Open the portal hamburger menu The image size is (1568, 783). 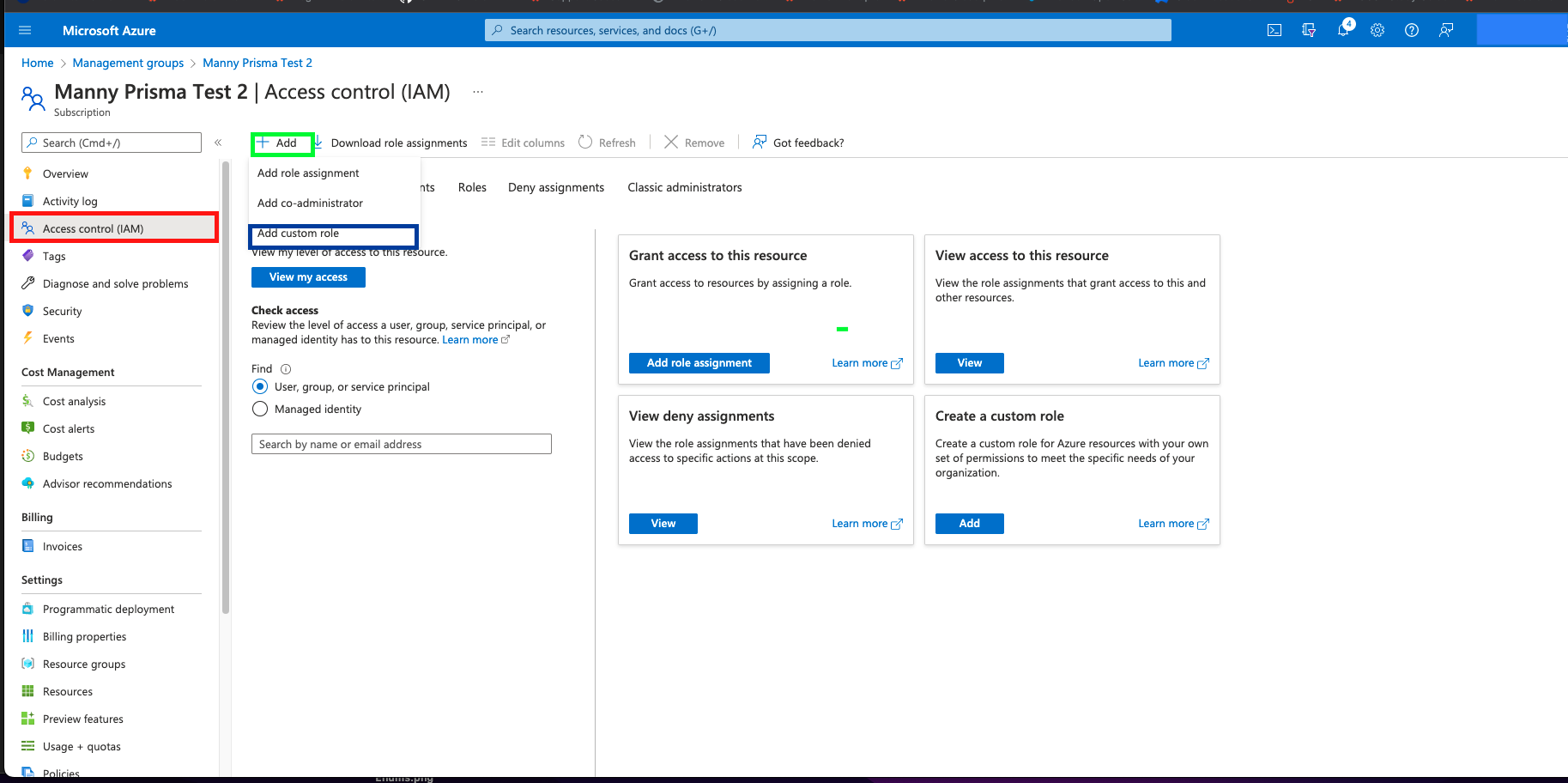(25, 30)
